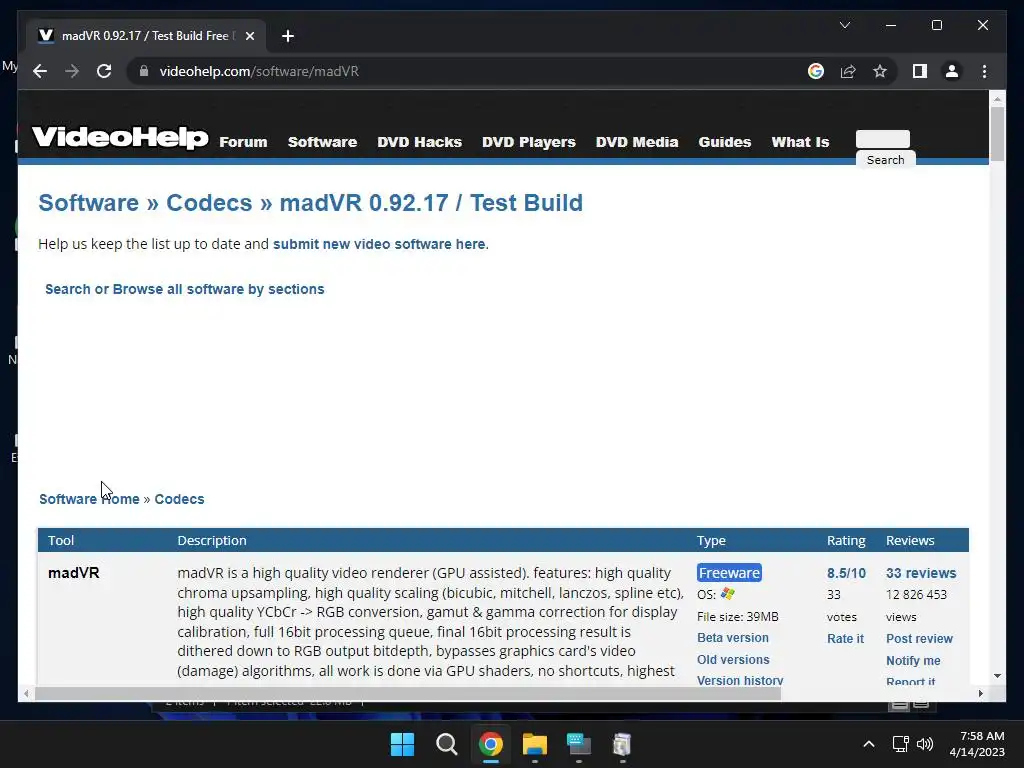This screenshot has height=768, width=1024.
Task: Click the Chrome taskbar icon
Action: (x=490, y=744)
